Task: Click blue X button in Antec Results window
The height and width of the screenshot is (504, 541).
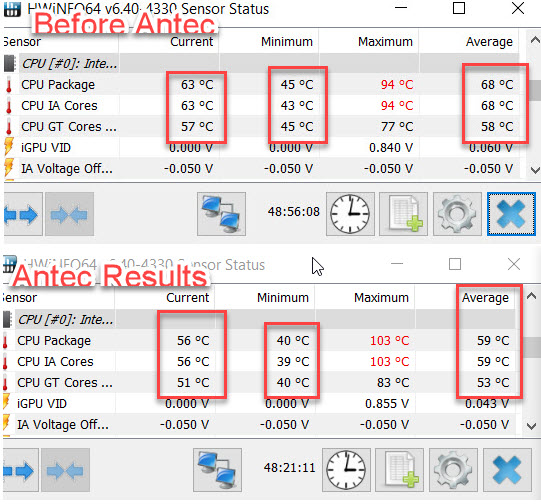Action: click(x=507, y=470)
